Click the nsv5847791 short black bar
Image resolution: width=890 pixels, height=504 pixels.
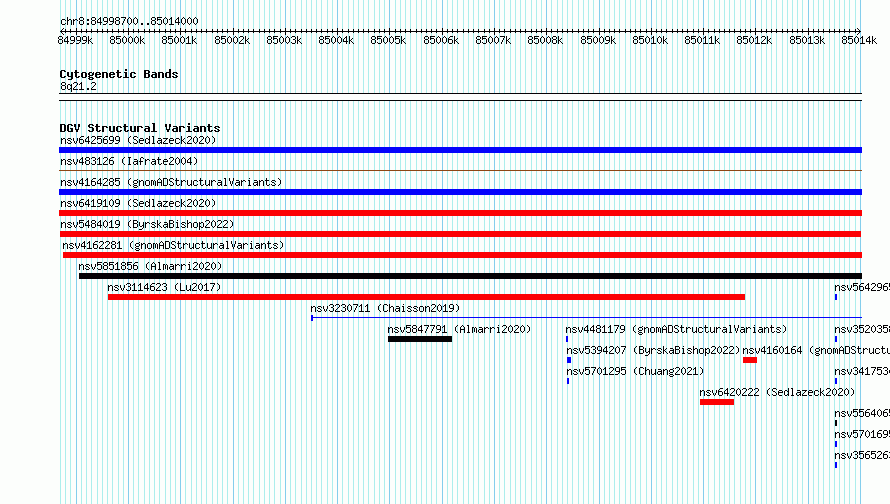pyautogui.click(x=420, y=339)
